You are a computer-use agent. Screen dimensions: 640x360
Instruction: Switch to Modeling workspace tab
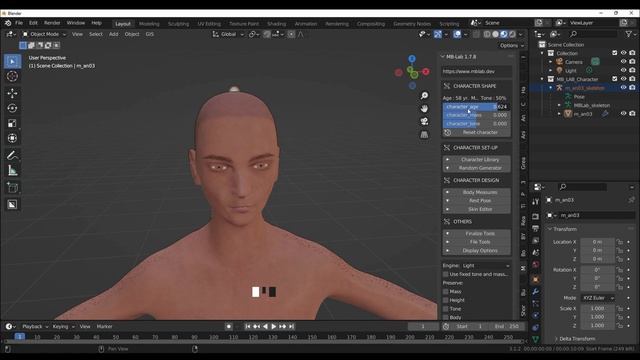point(149,24)
